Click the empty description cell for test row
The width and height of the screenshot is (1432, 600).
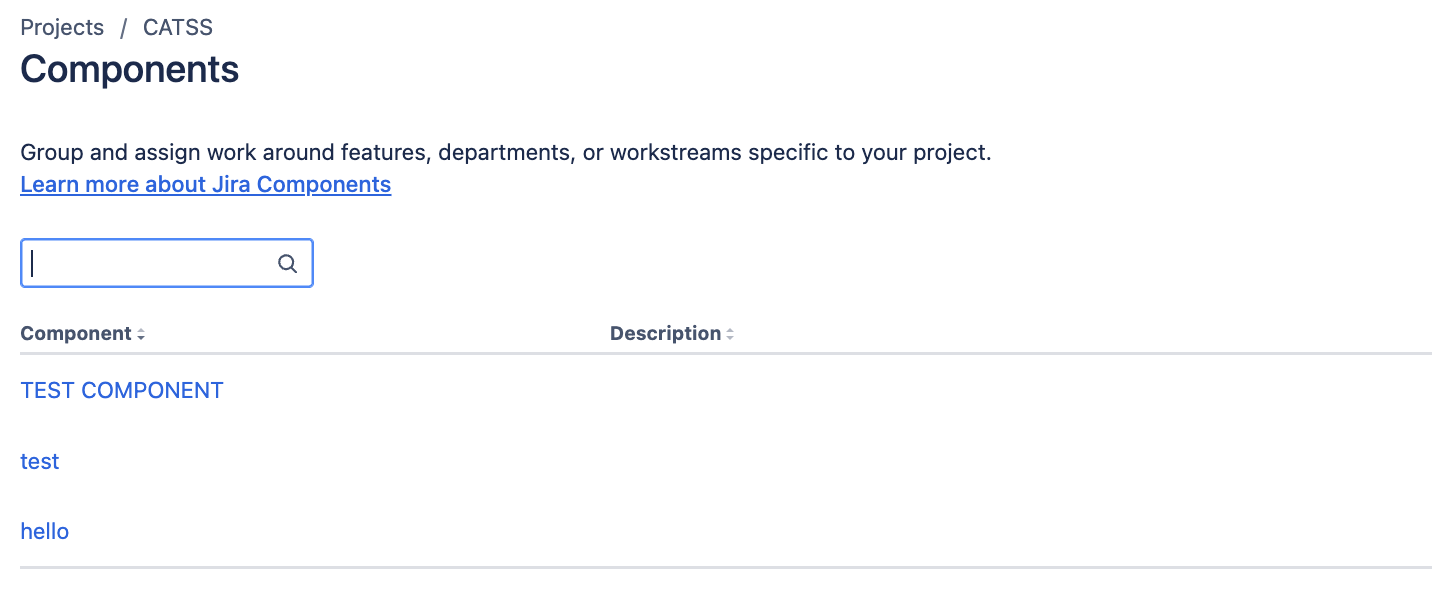[1020, 461]
